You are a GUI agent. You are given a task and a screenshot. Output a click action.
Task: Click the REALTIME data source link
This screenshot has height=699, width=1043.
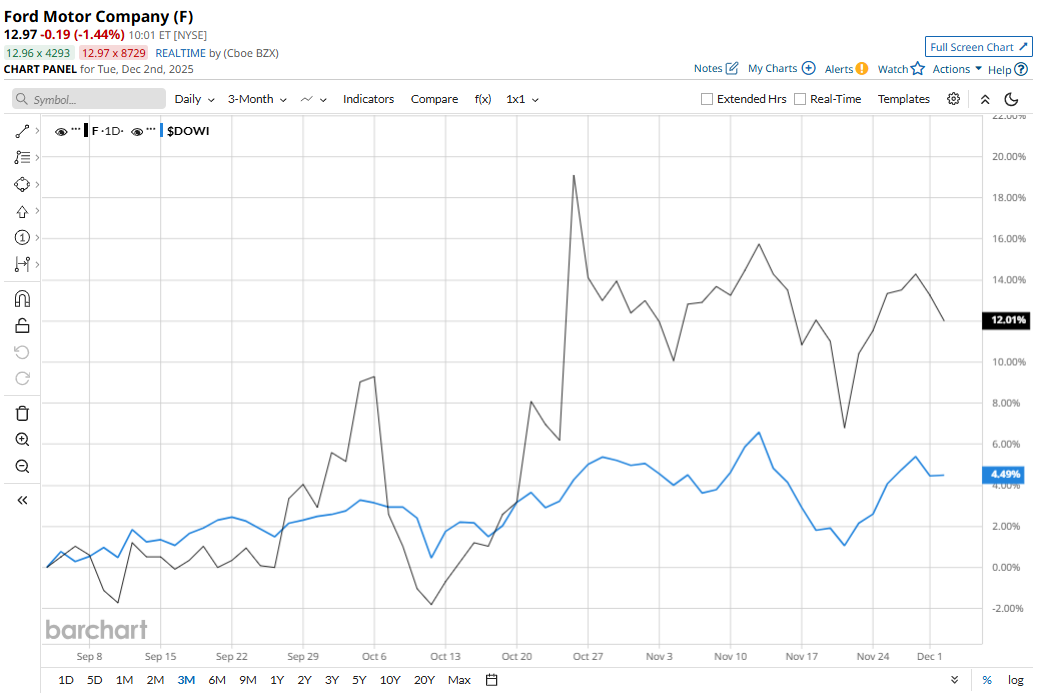(180, 53)
